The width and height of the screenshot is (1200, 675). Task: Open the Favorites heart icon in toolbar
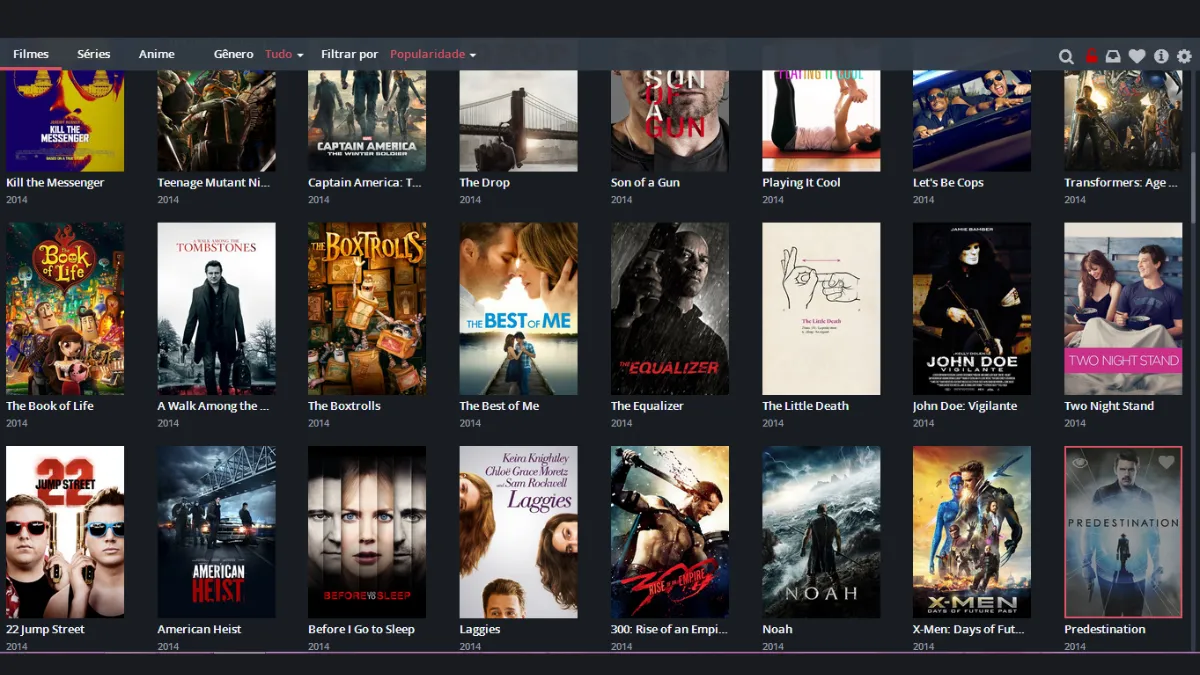tap(1137, 57)
